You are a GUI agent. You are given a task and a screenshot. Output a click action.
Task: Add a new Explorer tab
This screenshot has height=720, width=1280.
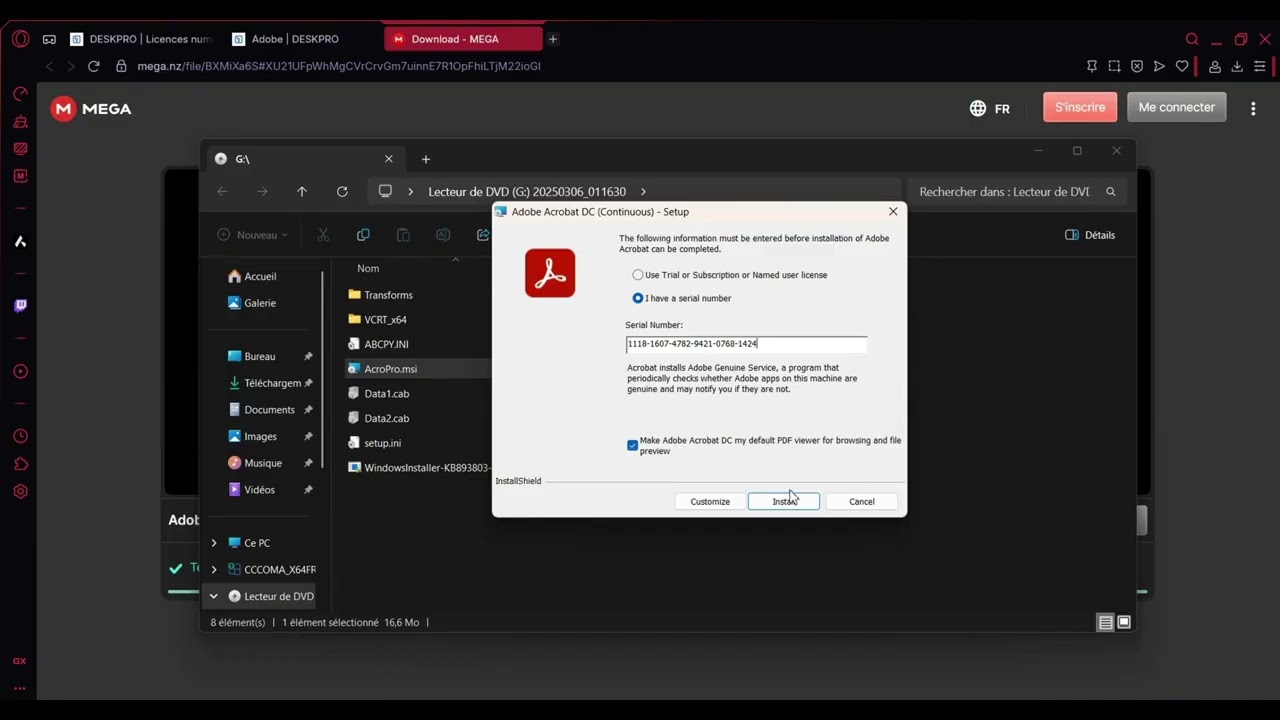tap(425, 159)
